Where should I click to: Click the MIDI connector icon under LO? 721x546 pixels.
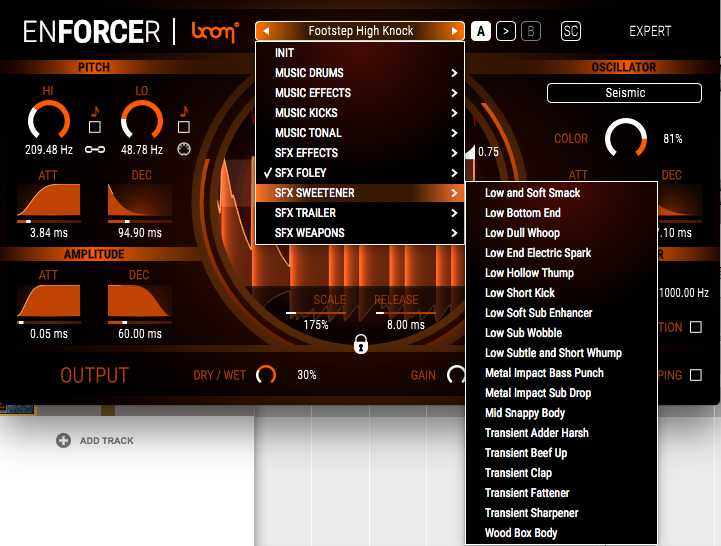pos(184,149)
